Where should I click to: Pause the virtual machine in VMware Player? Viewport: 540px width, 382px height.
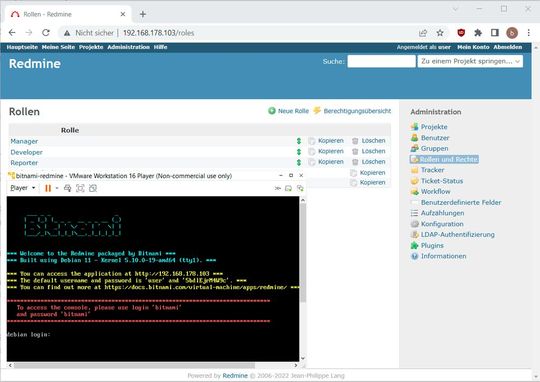pos(48,188)
